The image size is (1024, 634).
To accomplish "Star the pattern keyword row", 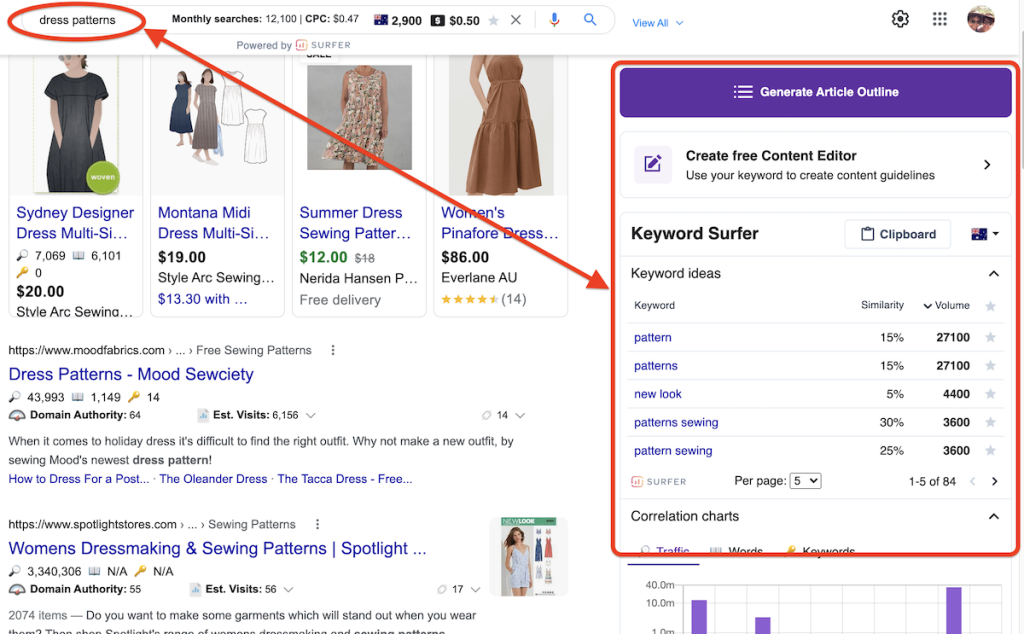I will point(990,338).
